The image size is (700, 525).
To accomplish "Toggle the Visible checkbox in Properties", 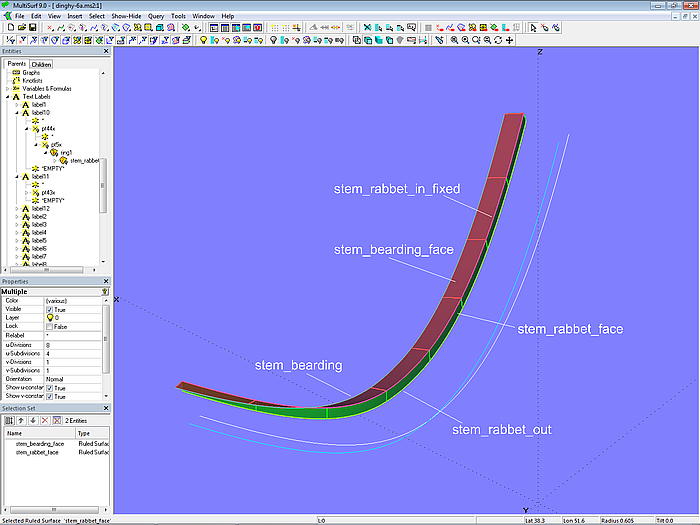I will [x=50, y=309].
